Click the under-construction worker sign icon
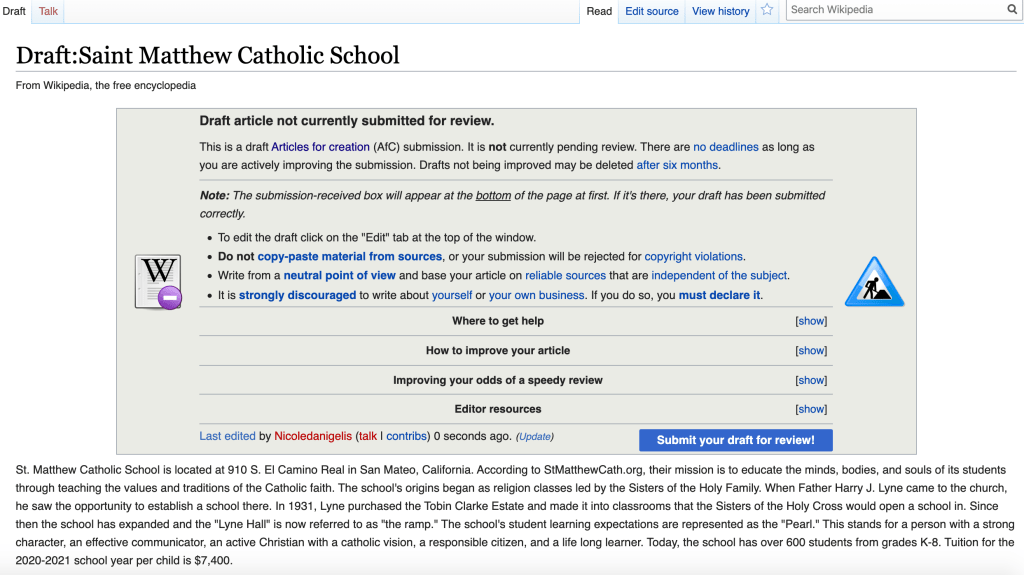This screenshot has width=1024, height=575. click(x=873, y=281)
